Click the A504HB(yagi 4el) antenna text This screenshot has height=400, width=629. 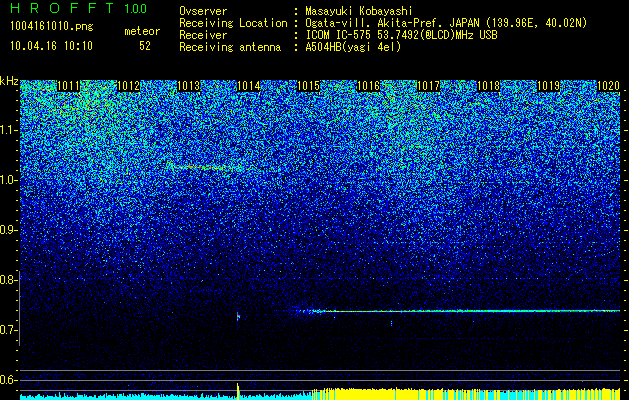(353, 47)
